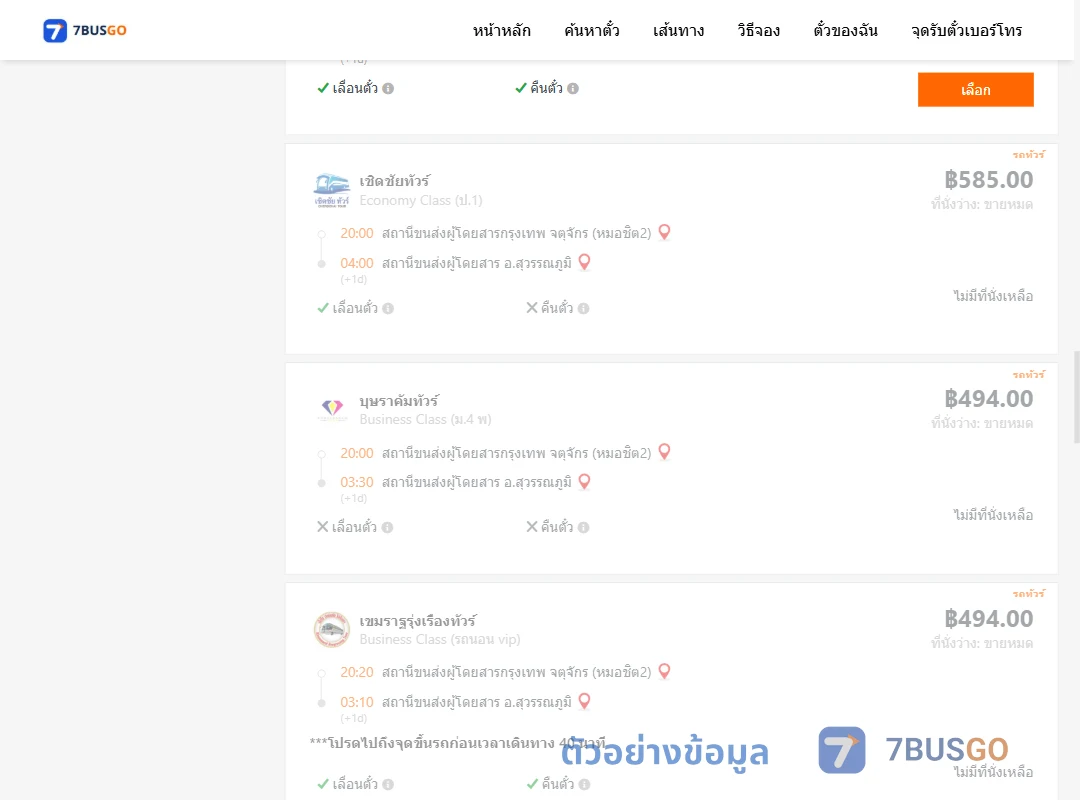Image resolution: width=1080 pixels, height=800 pixels.
Task: Click Economy Class (ป.1) label
Action: (421, 201)
